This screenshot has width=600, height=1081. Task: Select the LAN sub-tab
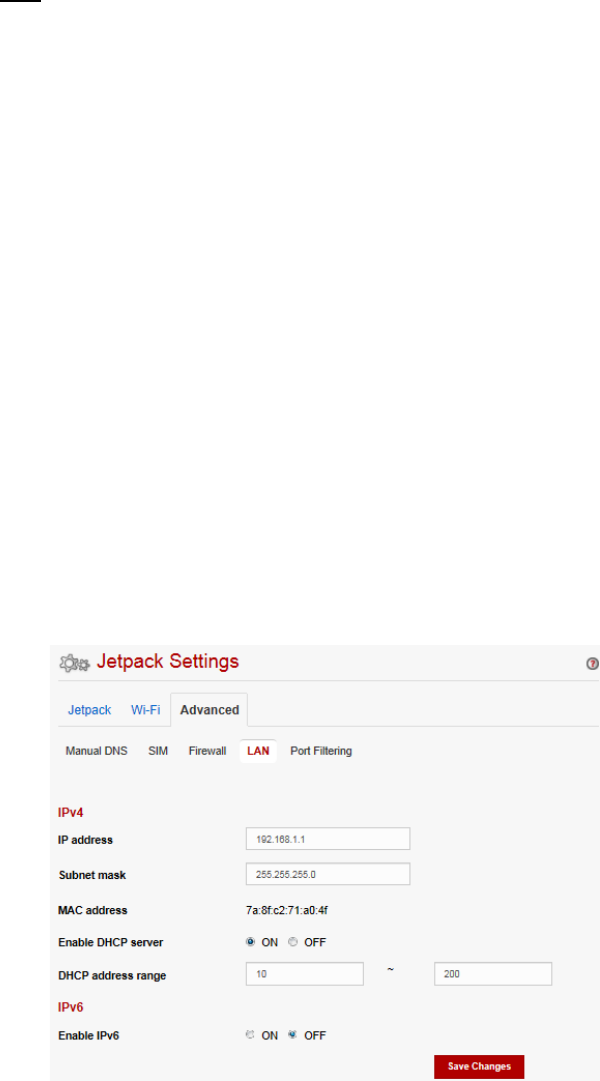pyautogui.click(x=258, y=751)
